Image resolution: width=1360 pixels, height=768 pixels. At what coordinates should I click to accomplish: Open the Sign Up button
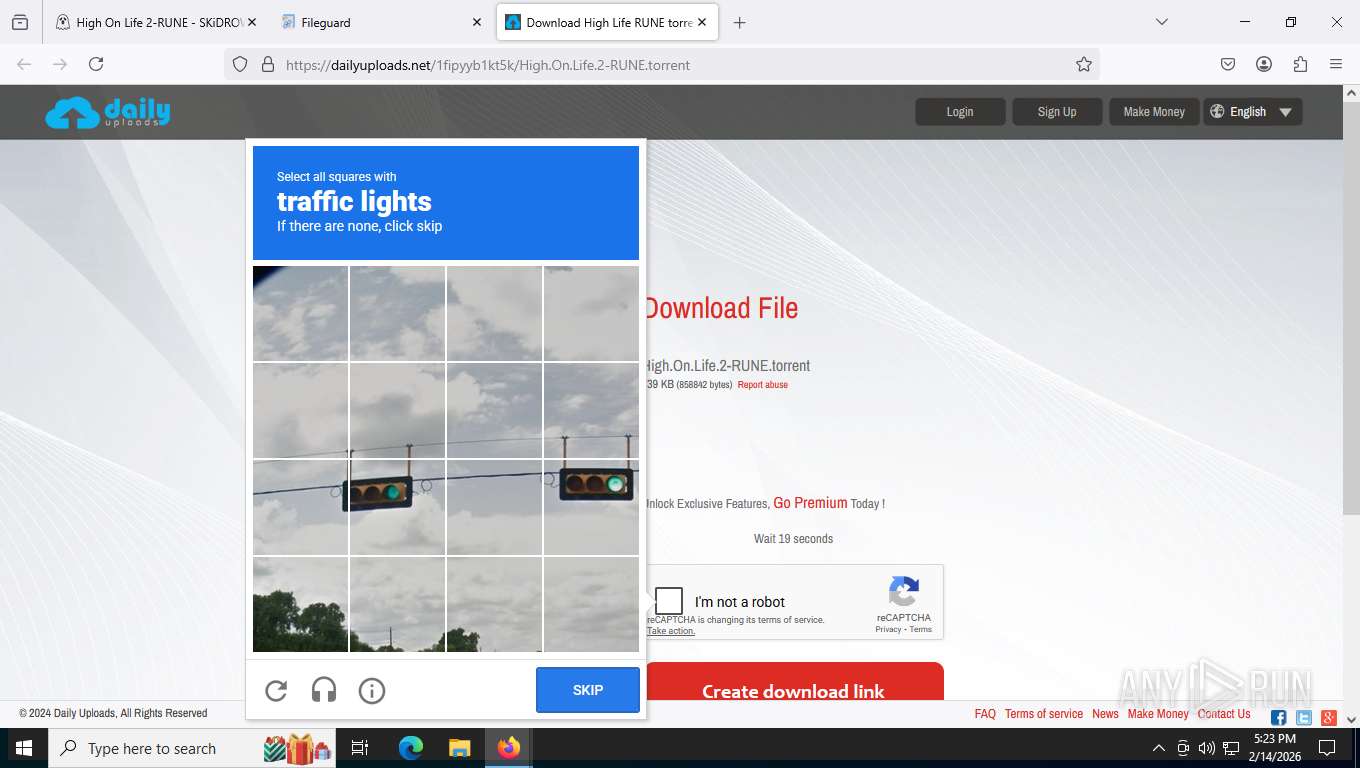click(x=1057, y=112)
